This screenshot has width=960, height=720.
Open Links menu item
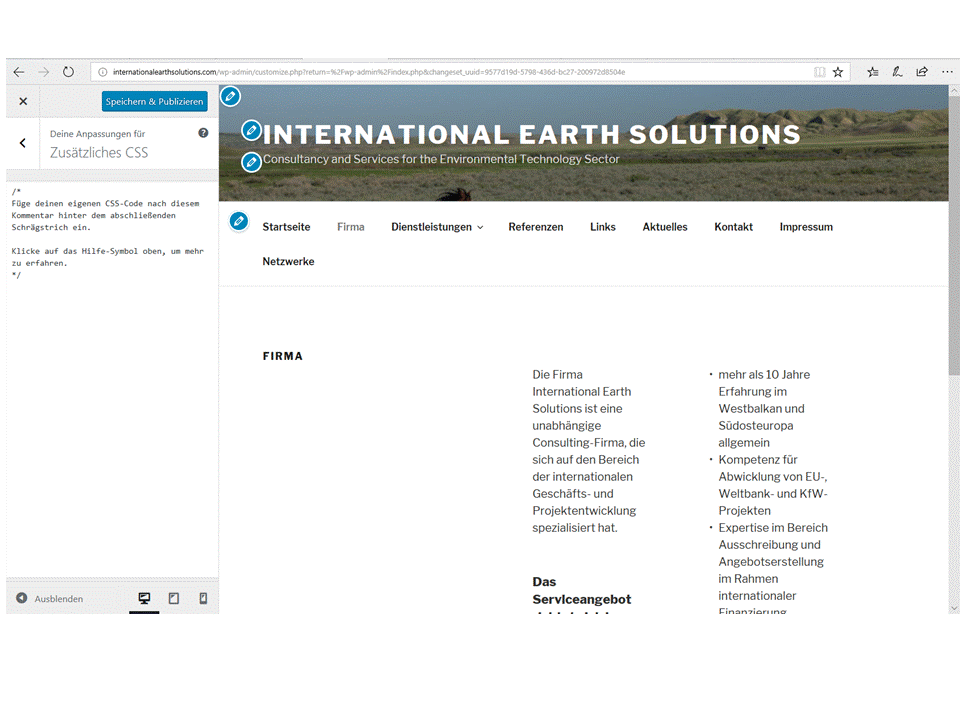[x=603, y=227]
